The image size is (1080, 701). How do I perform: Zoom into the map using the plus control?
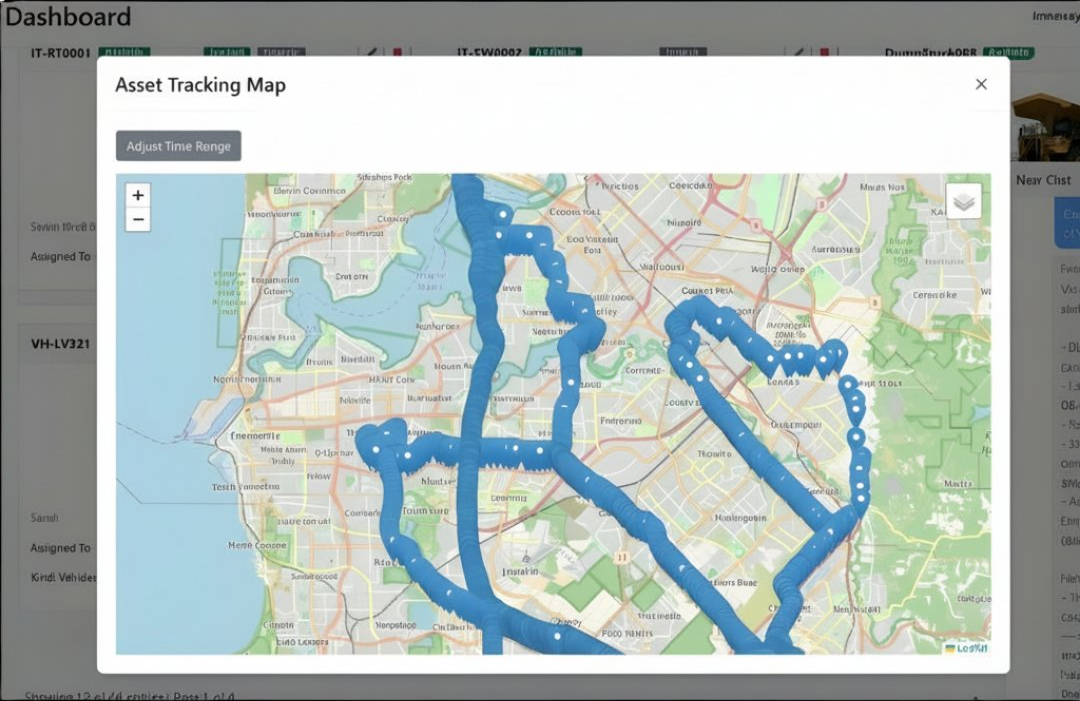click(x=137, y=194)
